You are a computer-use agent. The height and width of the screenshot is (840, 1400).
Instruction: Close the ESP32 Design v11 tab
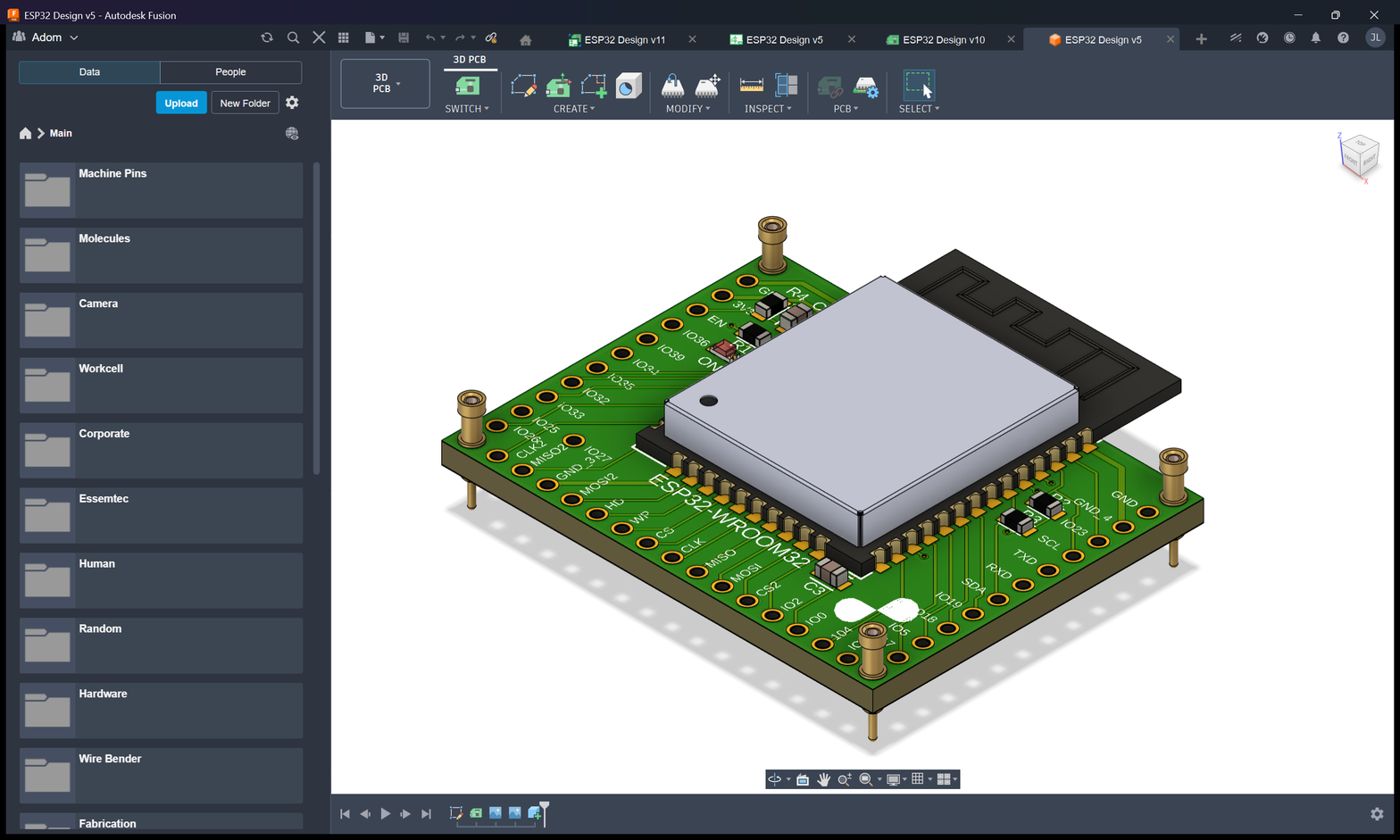coord(692,39)
